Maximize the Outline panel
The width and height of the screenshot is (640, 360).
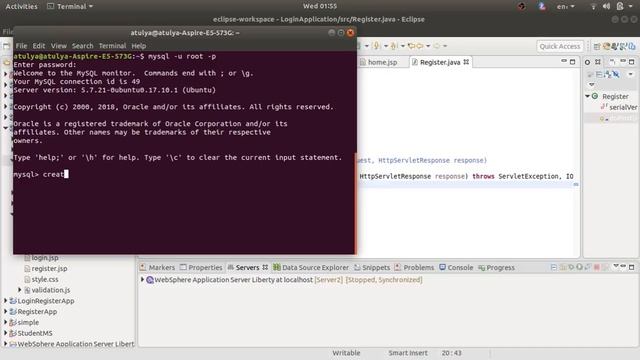(x=631, y=62)
